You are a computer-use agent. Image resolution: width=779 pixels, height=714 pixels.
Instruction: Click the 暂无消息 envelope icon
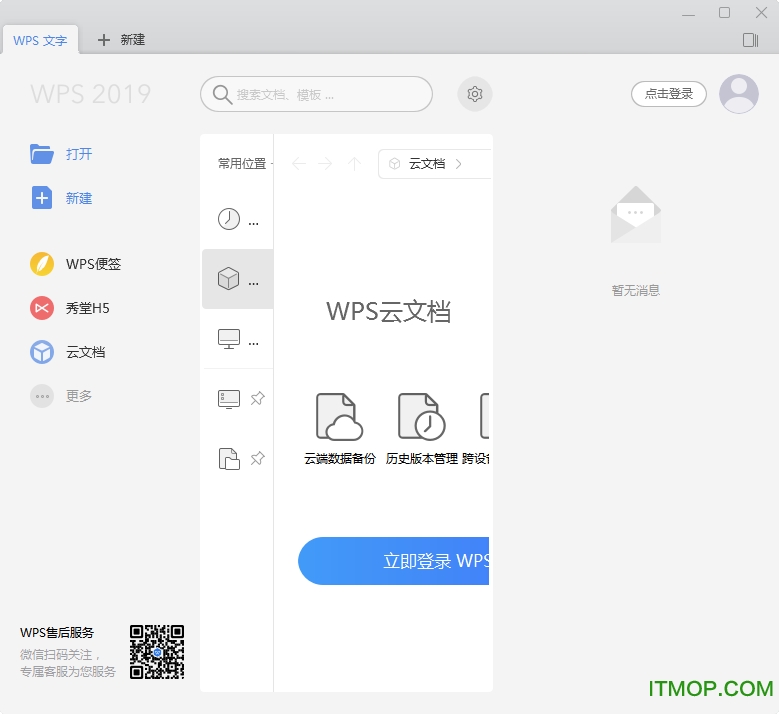(x=635, y=215)
